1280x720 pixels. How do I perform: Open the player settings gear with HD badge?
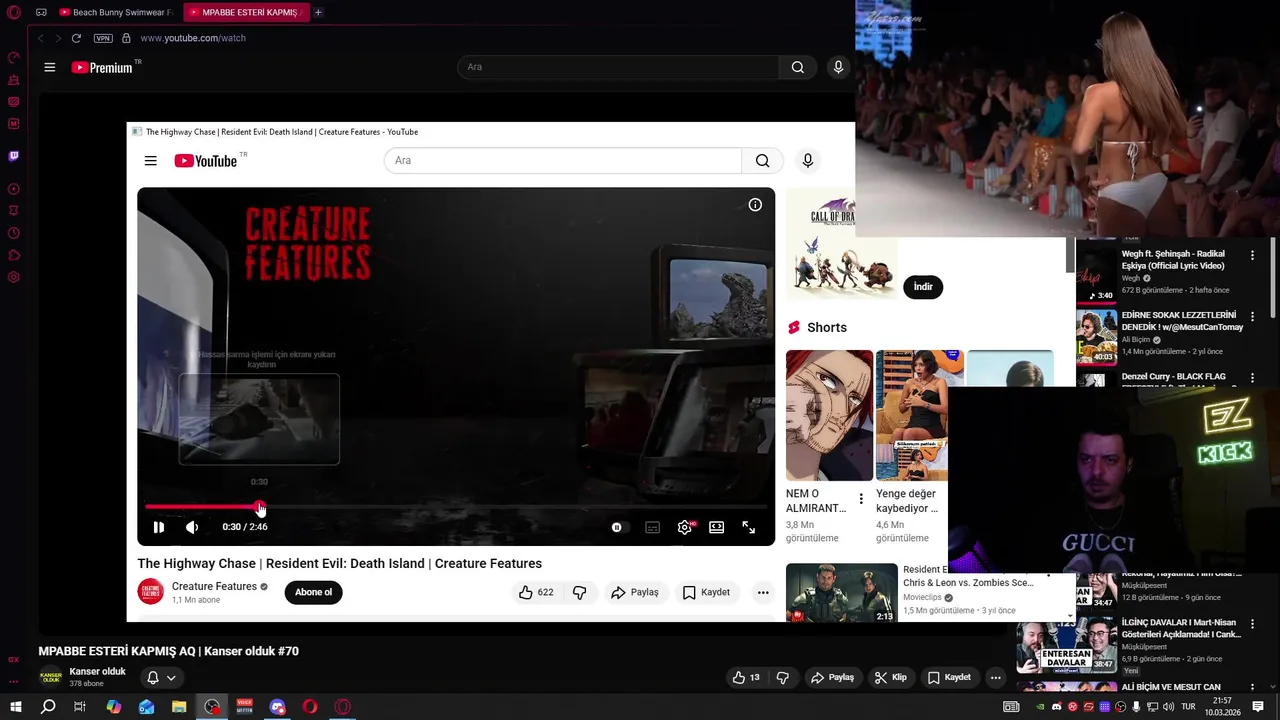point(685,527)
